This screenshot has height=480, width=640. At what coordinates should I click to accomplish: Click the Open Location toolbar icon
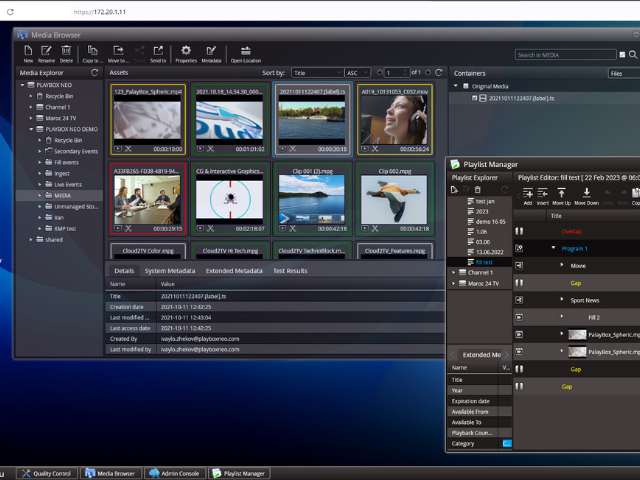pos(246,50)
